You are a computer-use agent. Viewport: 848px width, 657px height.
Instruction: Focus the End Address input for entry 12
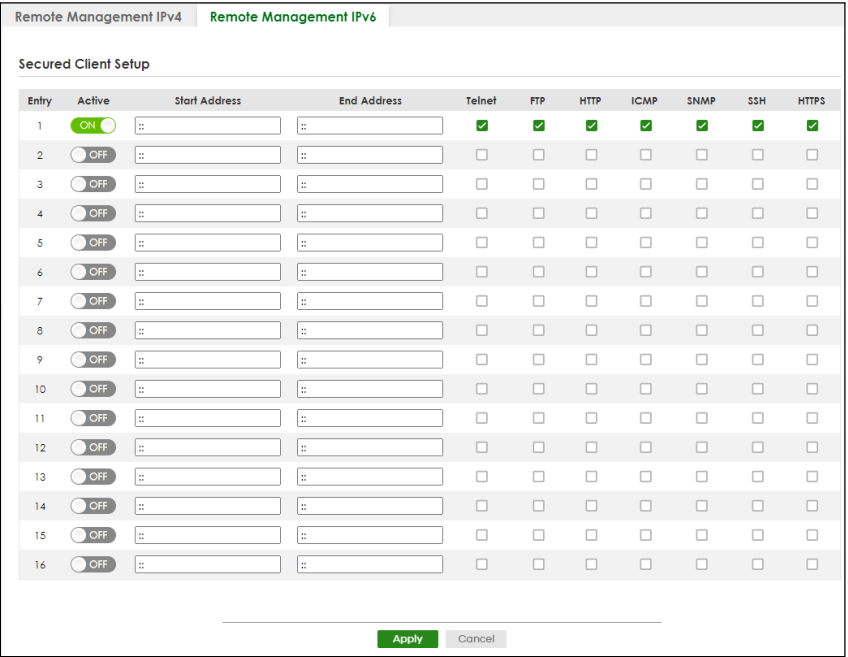[x=370, y=447]
